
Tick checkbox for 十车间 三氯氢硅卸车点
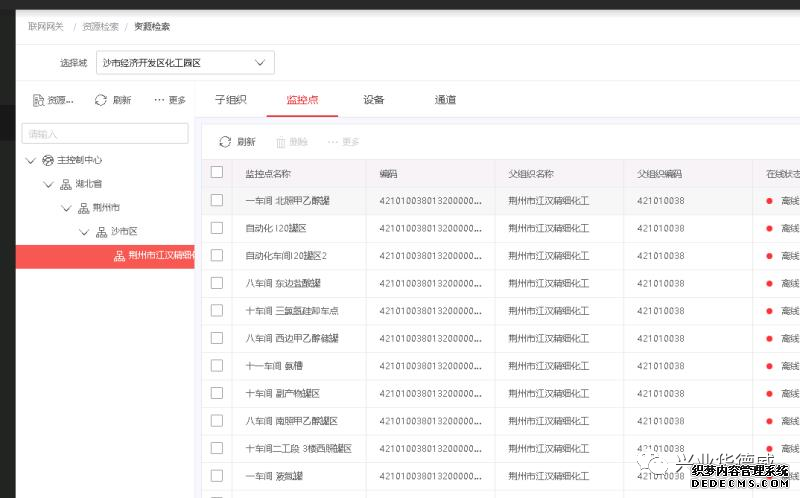tap(217, 310)
